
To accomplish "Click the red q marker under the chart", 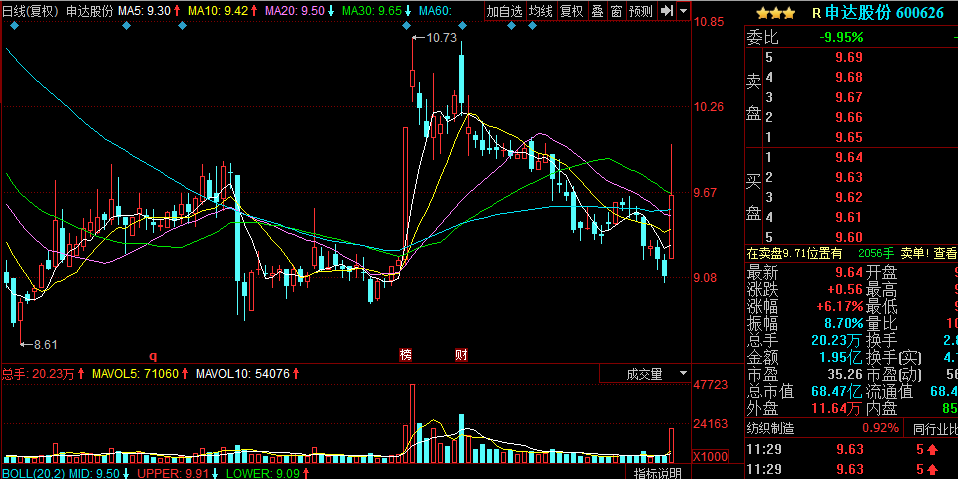I will pos(154,355).
